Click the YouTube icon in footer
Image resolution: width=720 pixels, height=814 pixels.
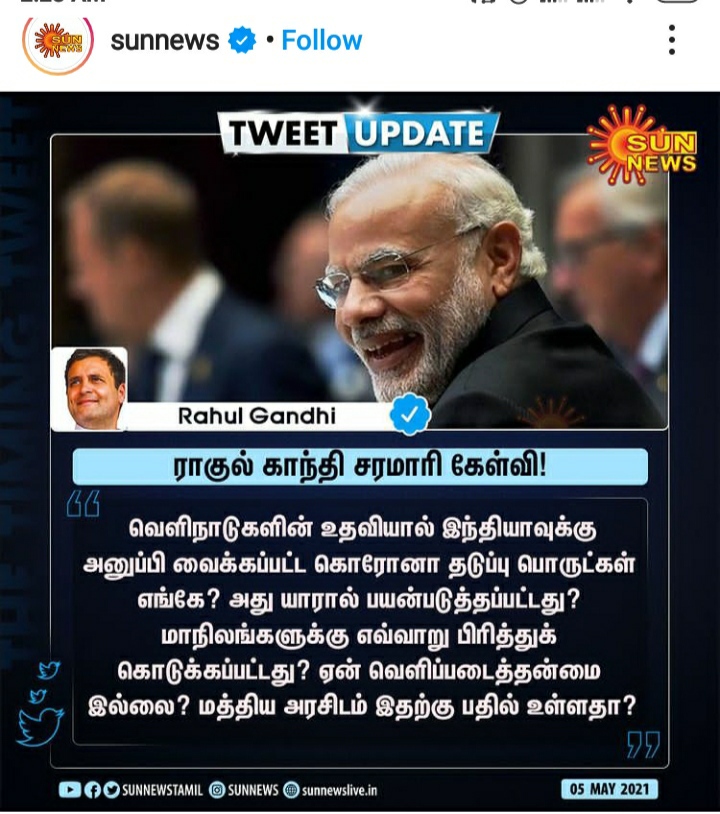click(x=70, y=790)
